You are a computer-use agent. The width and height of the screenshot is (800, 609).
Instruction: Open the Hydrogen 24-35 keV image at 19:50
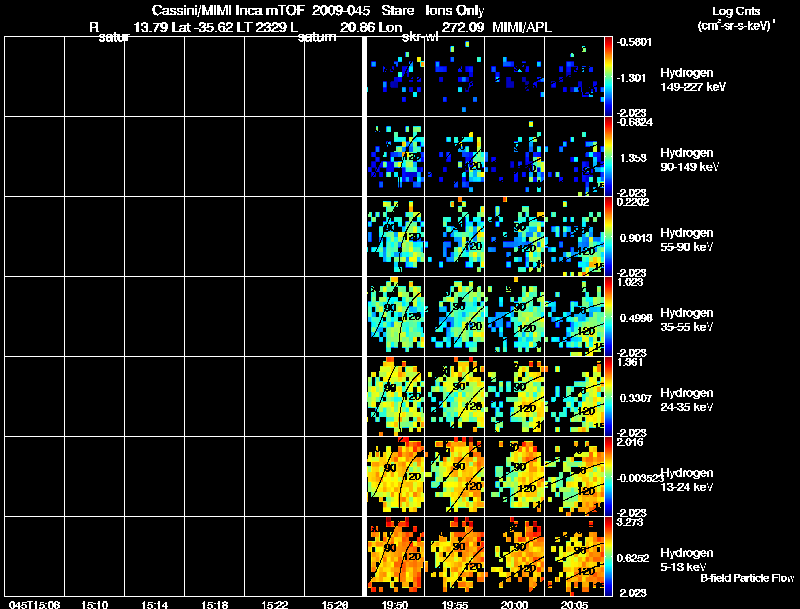click(x=396, y=397)
